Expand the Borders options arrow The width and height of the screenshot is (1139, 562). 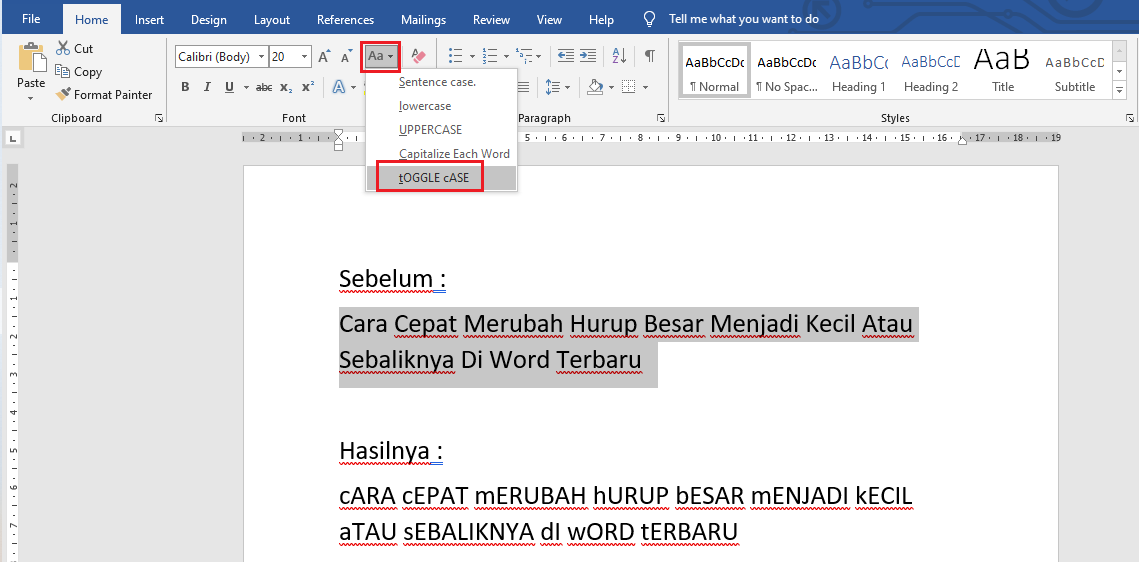[645, 87]
